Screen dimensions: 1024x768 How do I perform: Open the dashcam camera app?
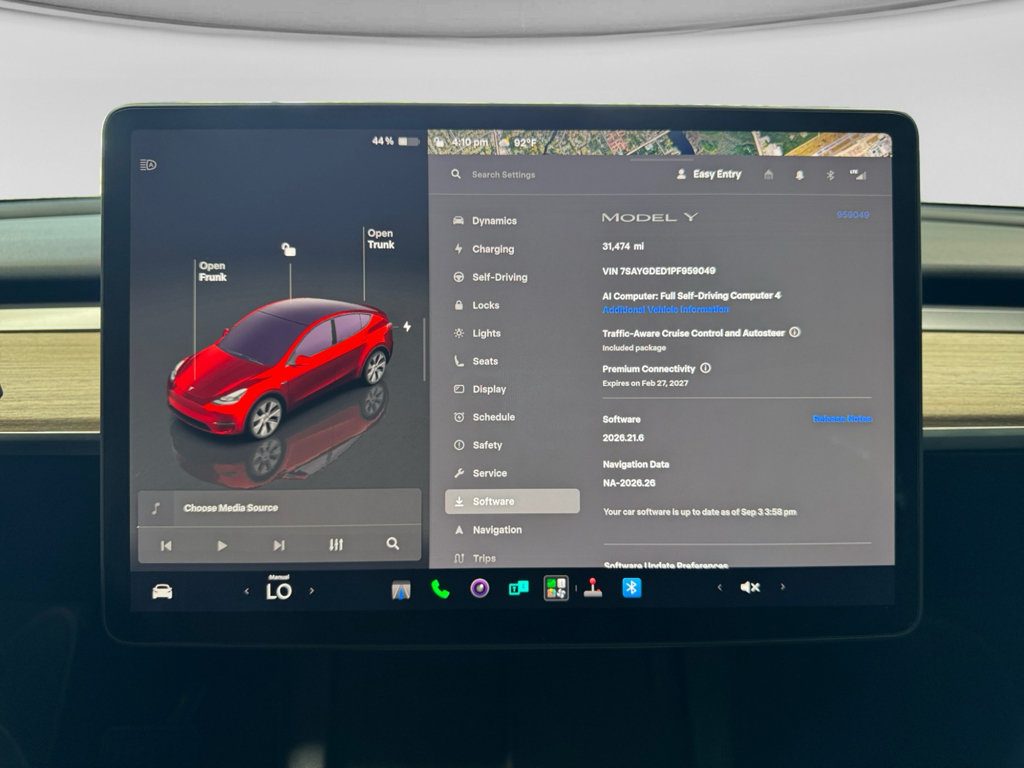[x=480, y=588]
